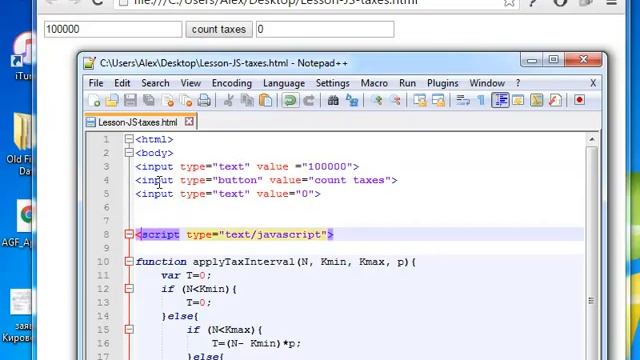Open a file with the folder icon

[112, 100]
